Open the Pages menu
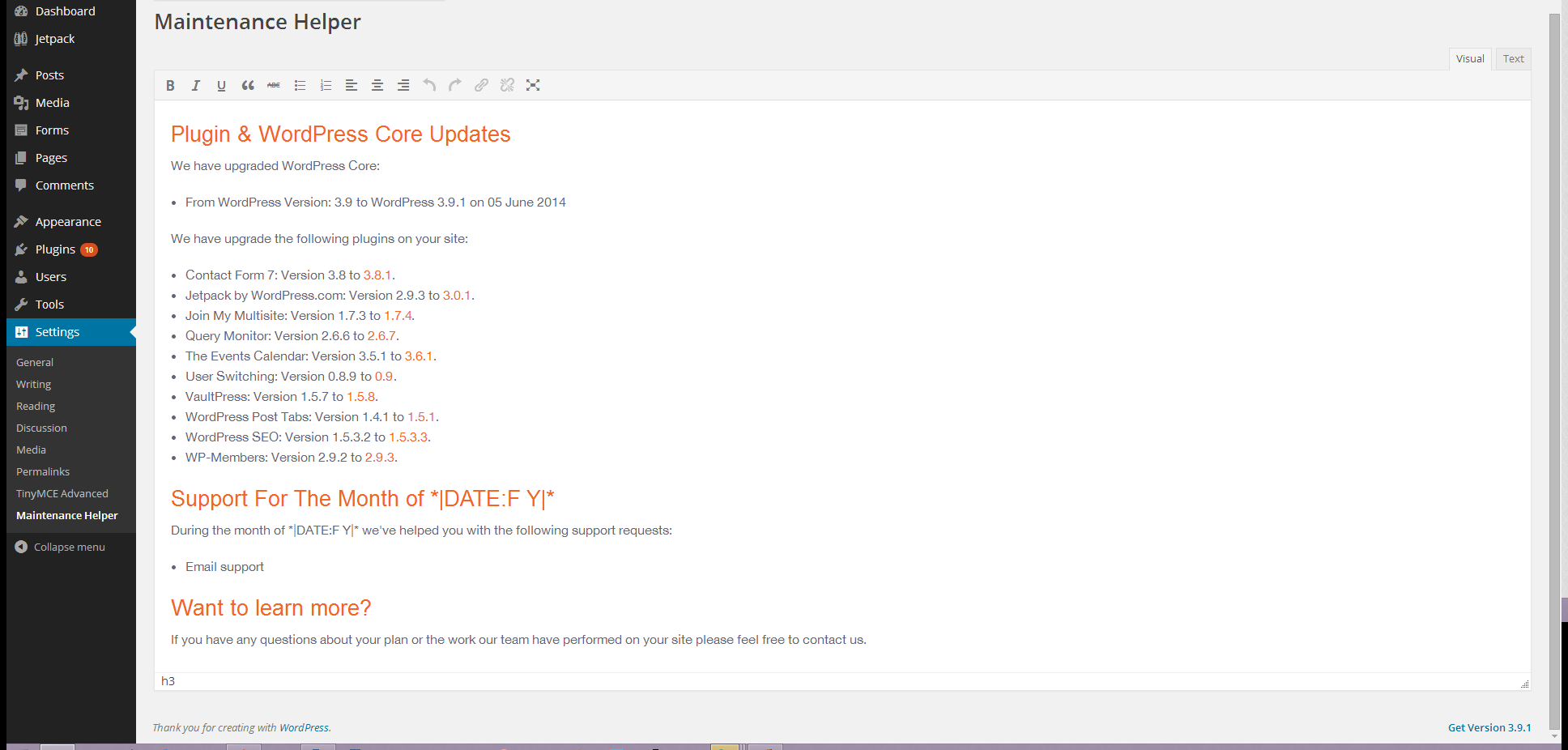Viewport: 1568px width, 750px height. click(71, 158)
